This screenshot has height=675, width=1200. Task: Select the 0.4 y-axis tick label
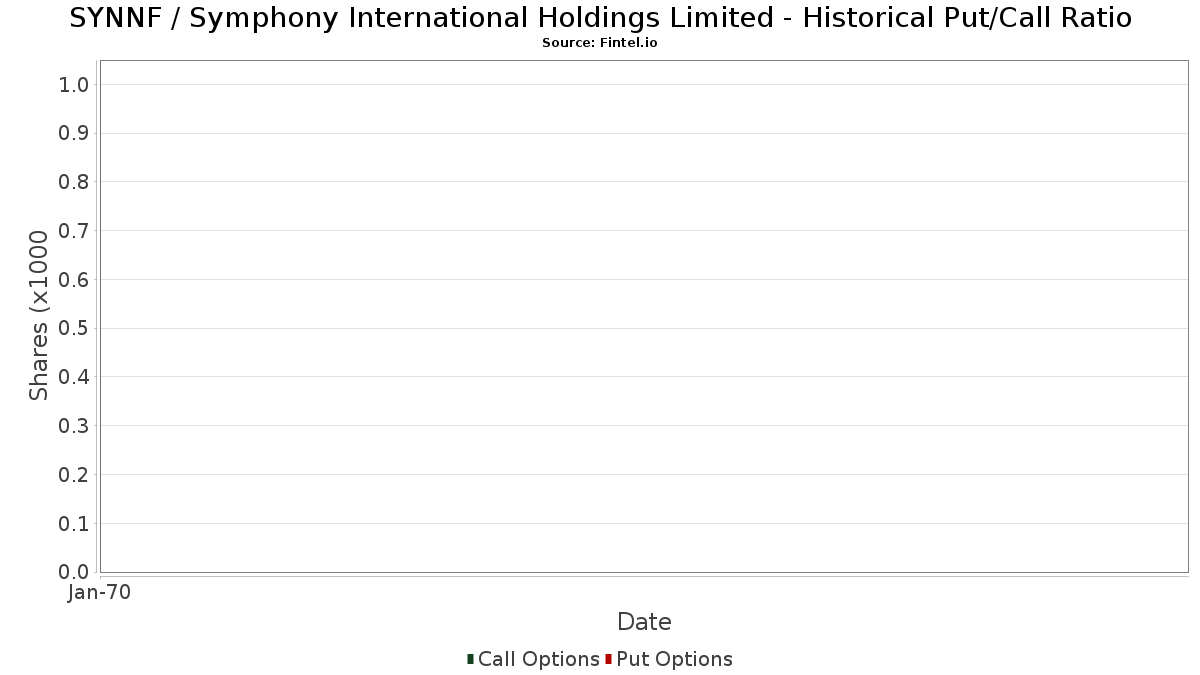point(75,377)
